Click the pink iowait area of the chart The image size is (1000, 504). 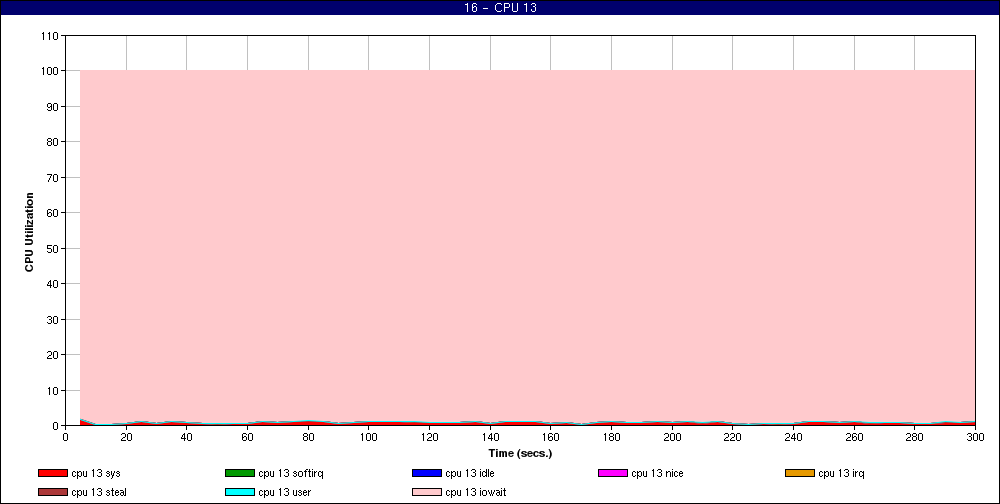coord(527,246)
